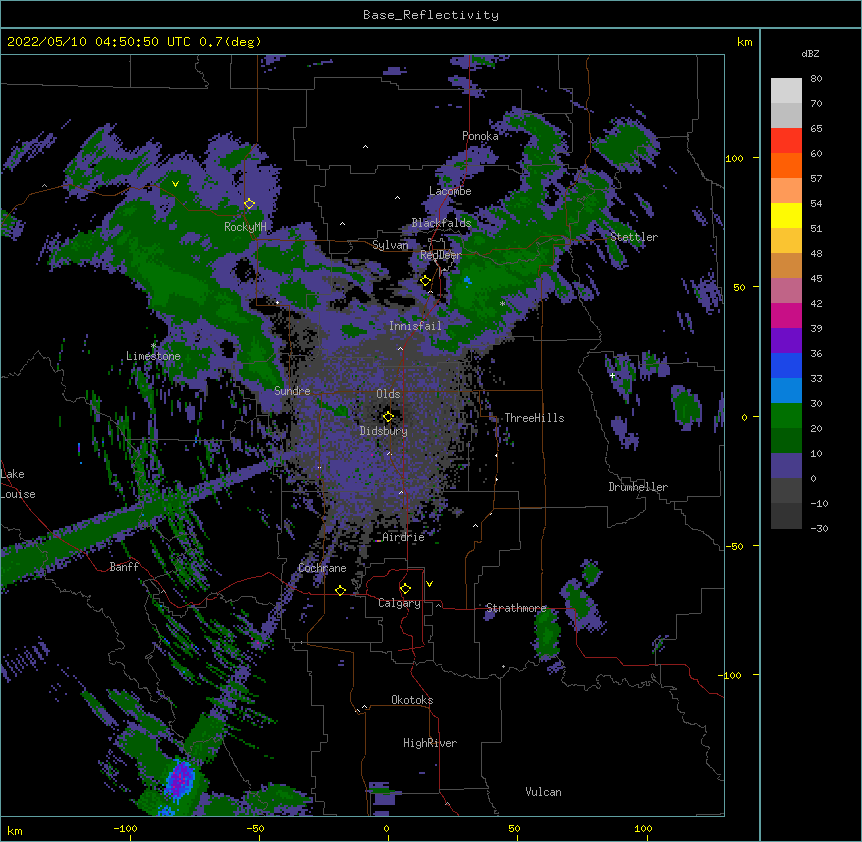This screenshot has width=862, height=842.
Task: Pick the red 65 dBZ legend color
Action: 786,141
